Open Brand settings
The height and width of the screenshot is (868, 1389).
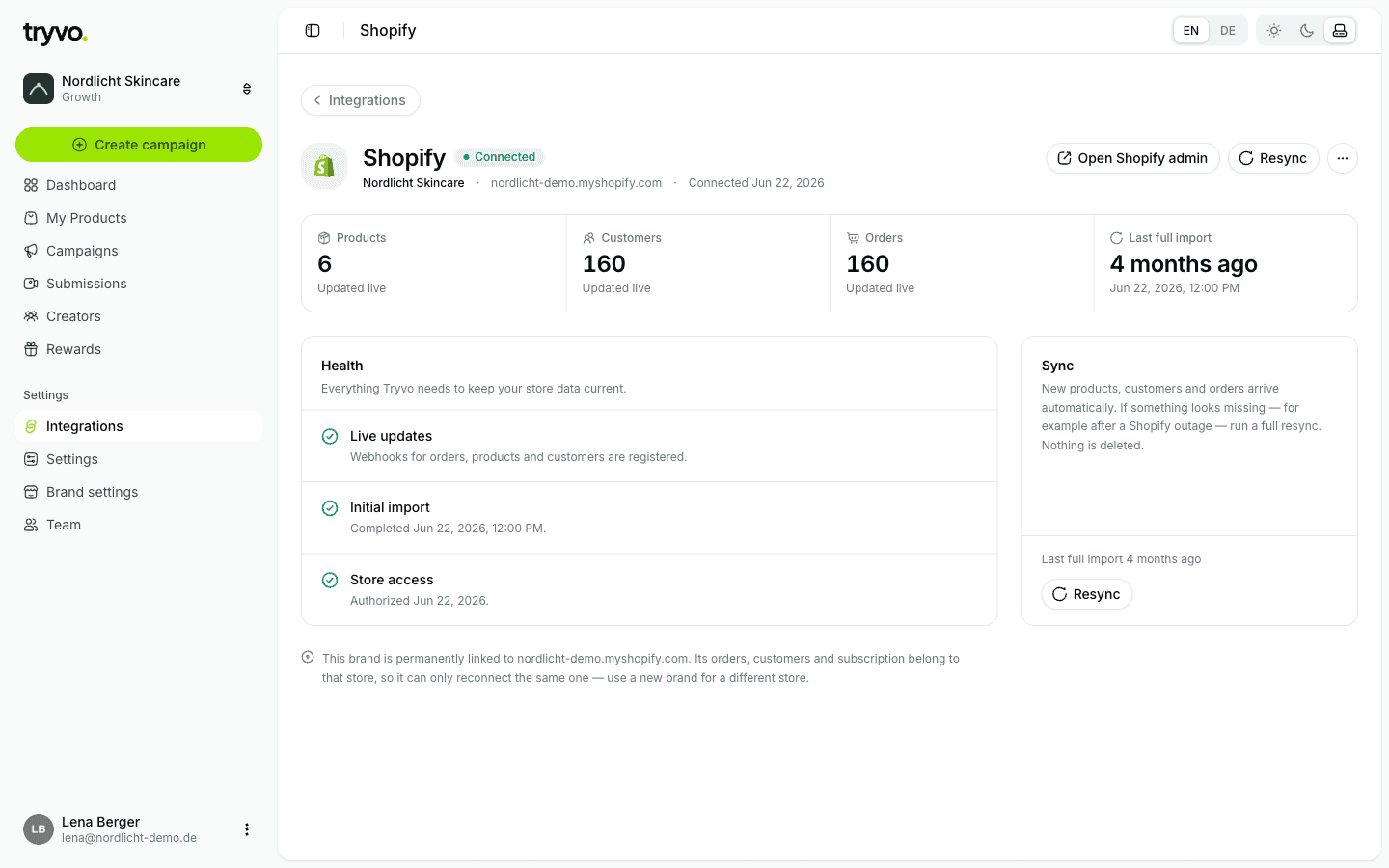click(x=139, y=492)
